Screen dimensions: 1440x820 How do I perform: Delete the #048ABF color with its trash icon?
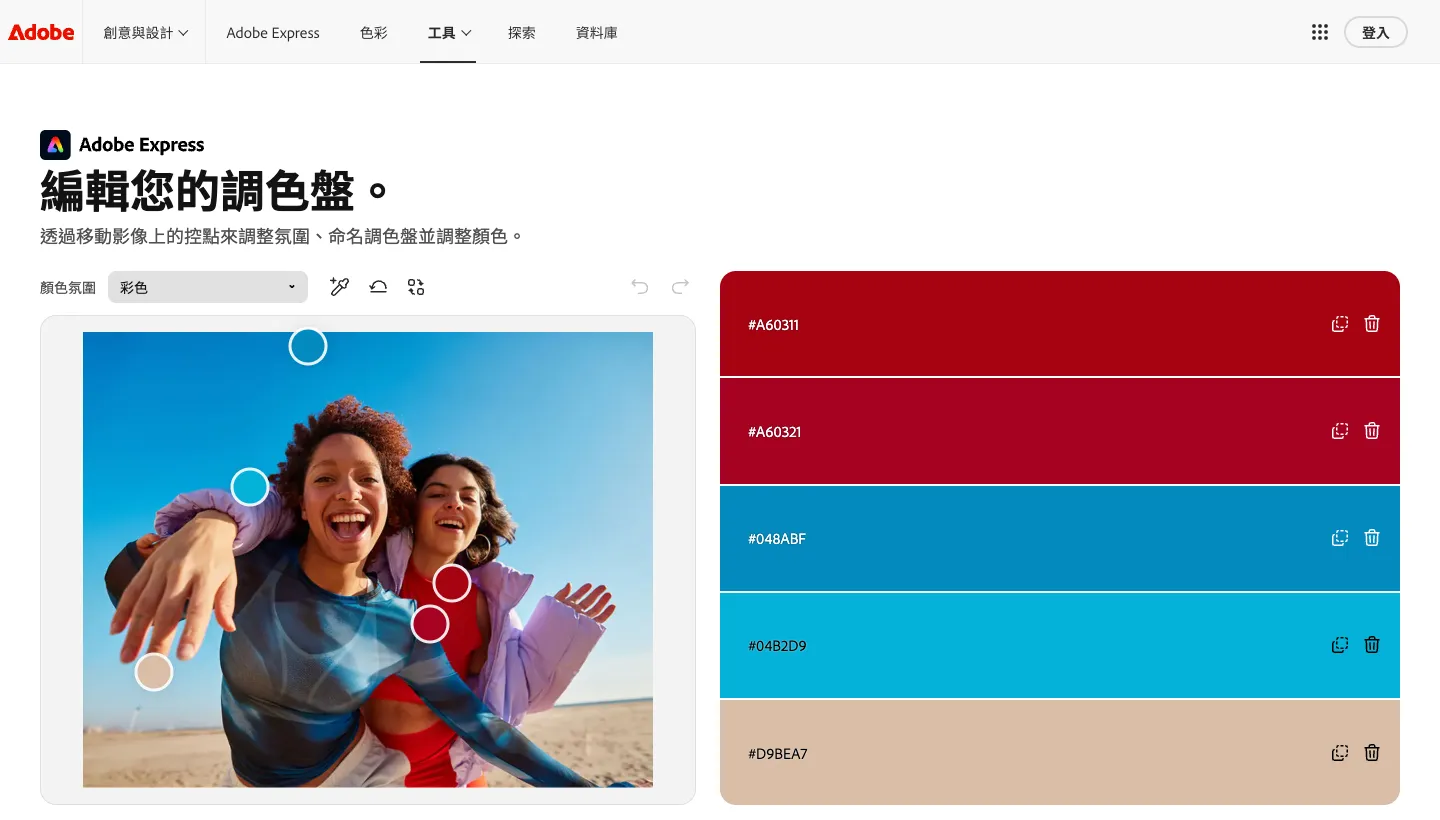click(x=1372, y=538)
